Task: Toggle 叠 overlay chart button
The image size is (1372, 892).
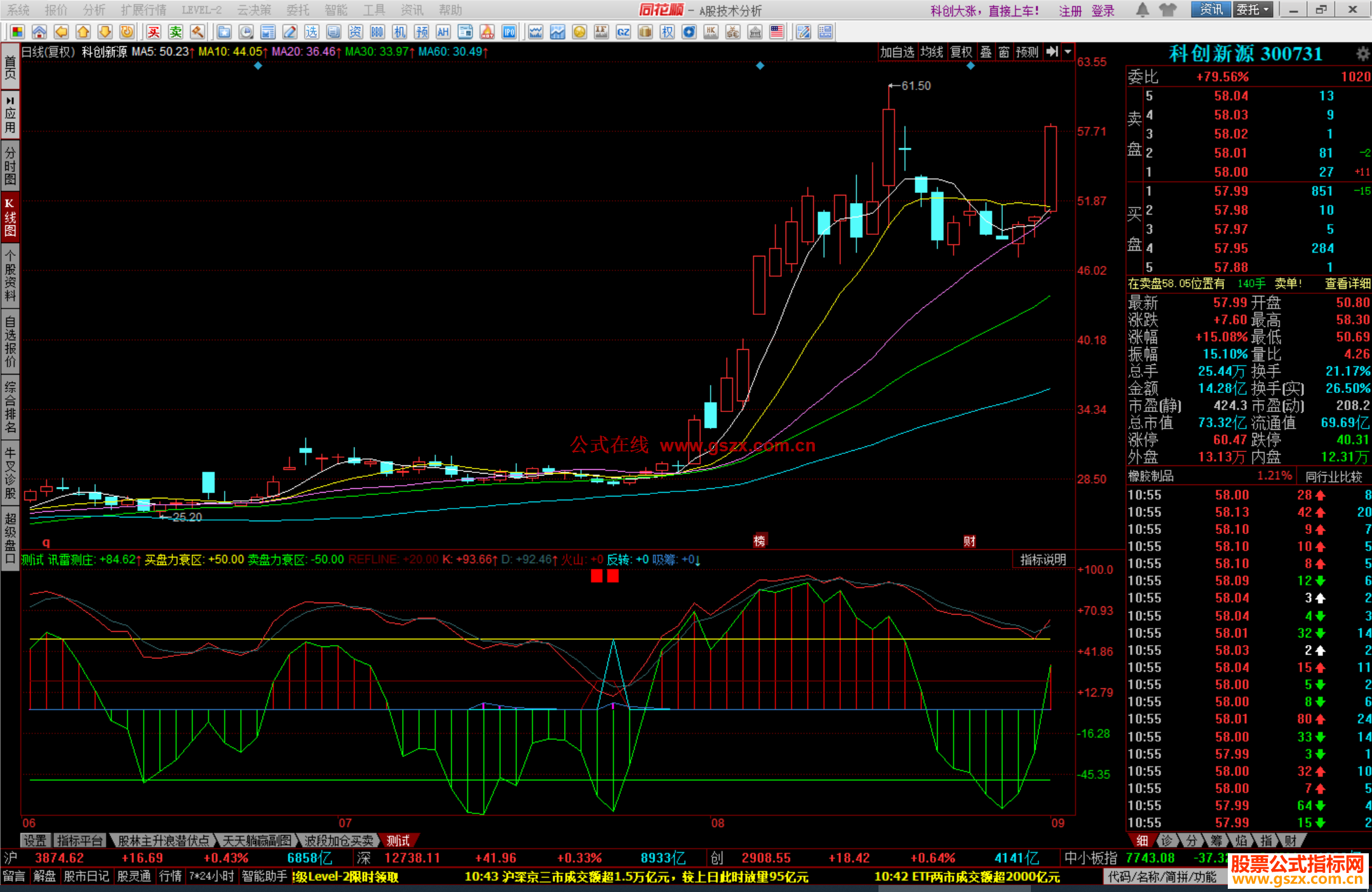Action: (985, 52)
